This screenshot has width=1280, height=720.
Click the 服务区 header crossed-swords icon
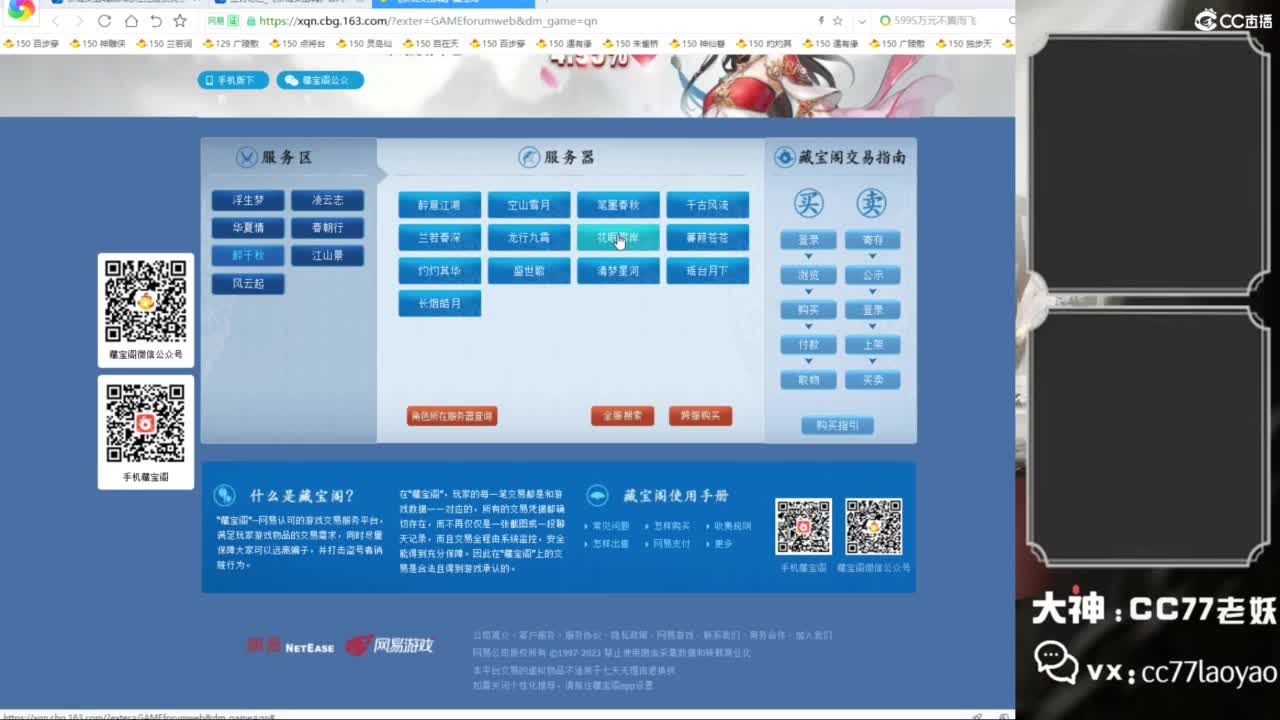tap(247, 157)
